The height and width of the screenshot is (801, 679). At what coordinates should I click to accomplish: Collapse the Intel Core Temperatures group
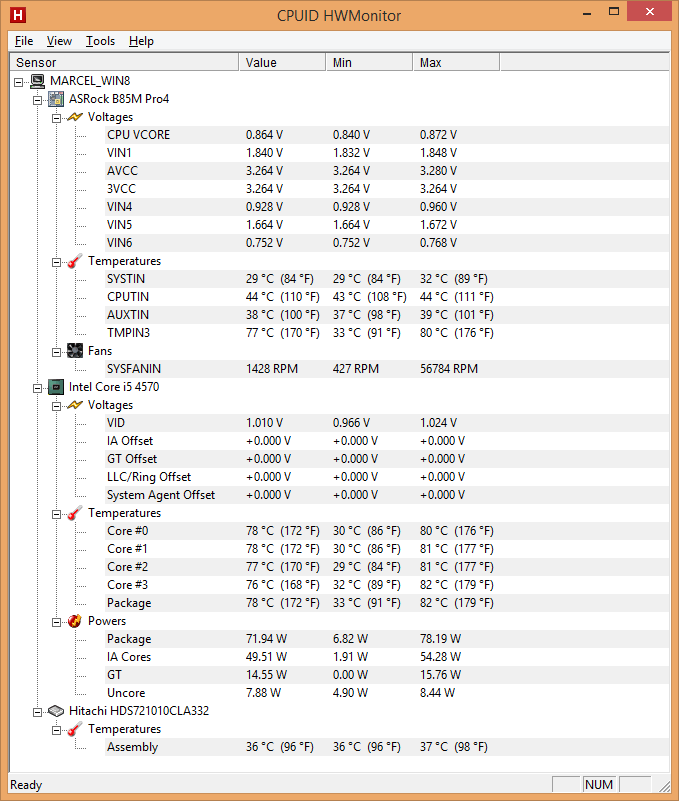[x=56, y=514]
